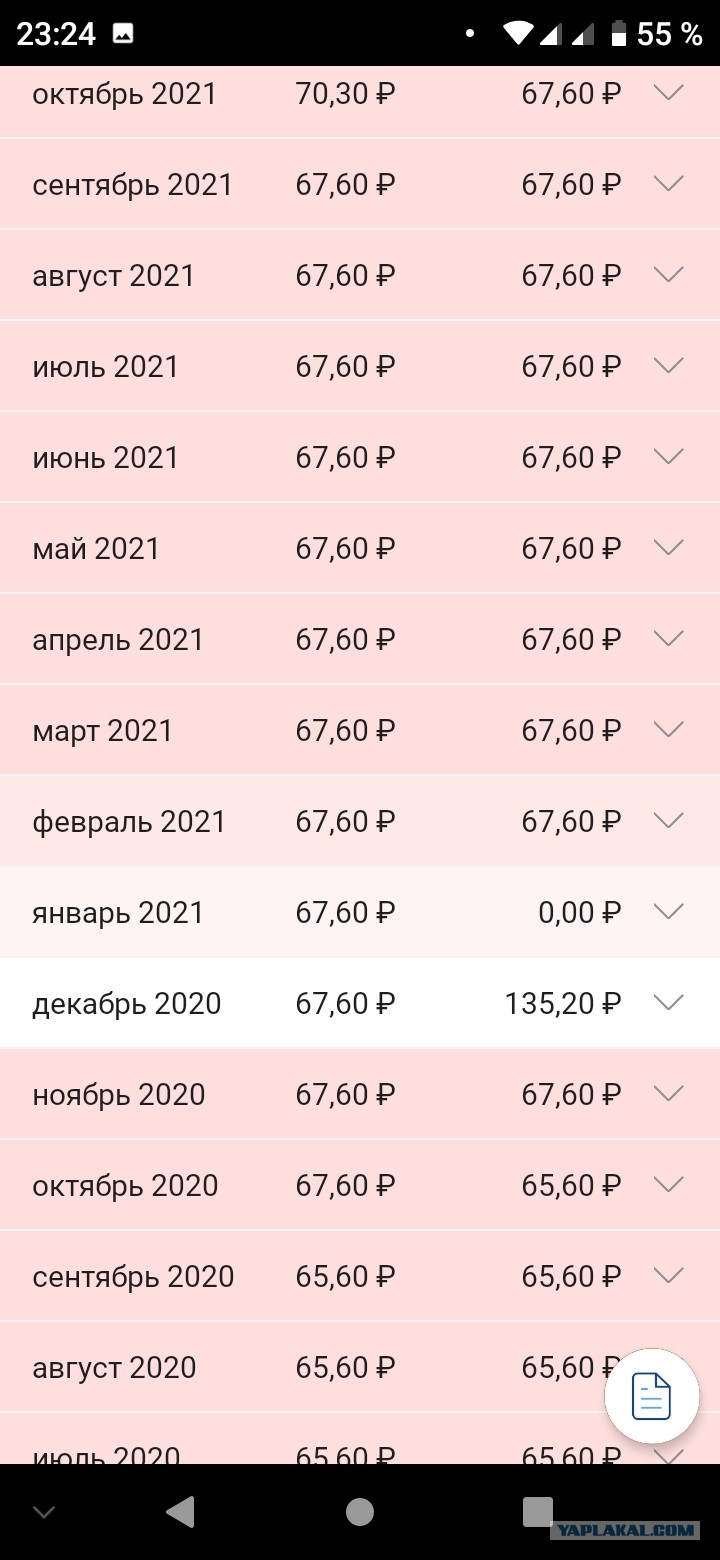The width and height of the screenshot is (720, 1560).
Task: Tap the recent apps square button
Action: (538, 1511)
